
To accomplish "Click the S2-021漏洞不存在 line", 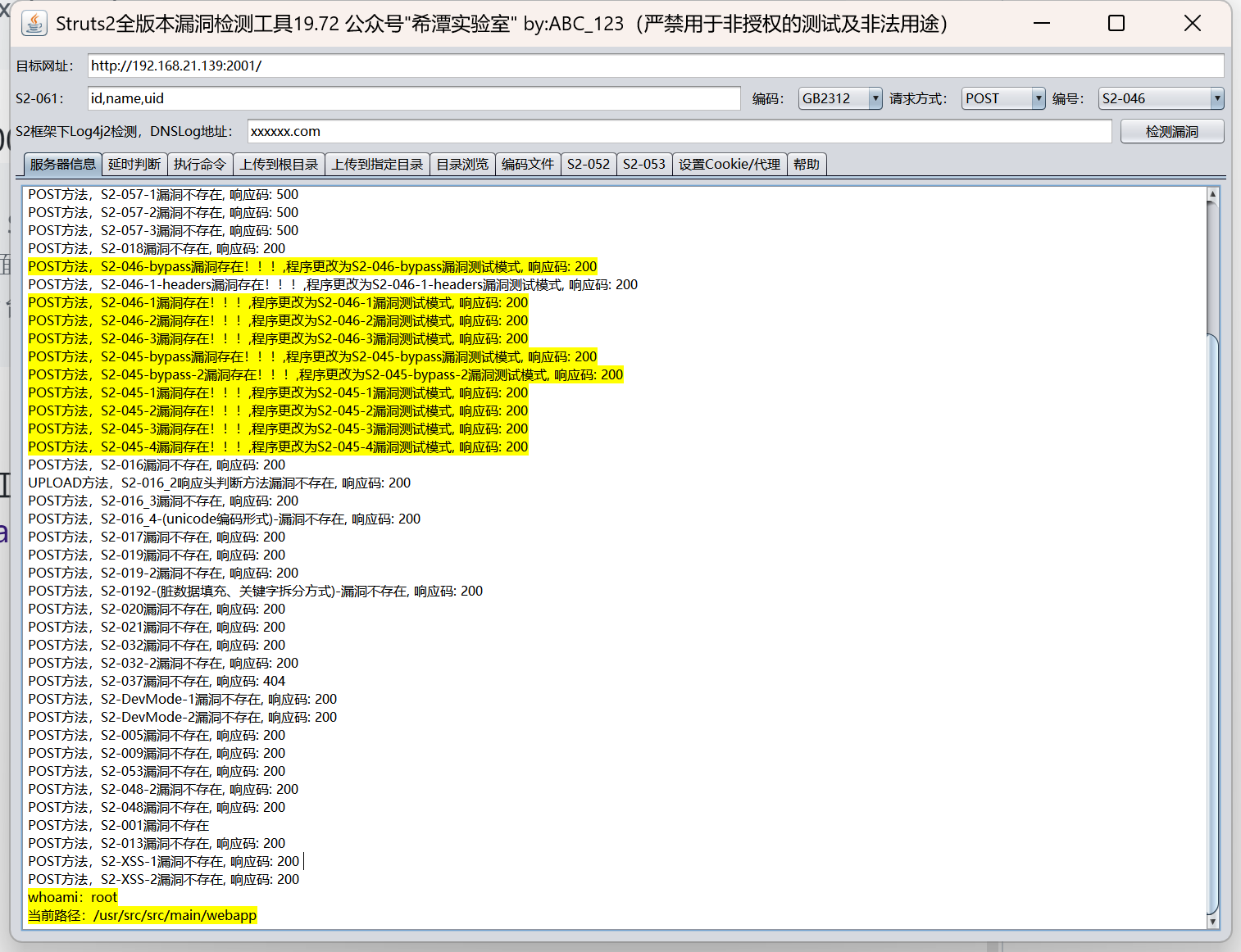I will [157, 627].
